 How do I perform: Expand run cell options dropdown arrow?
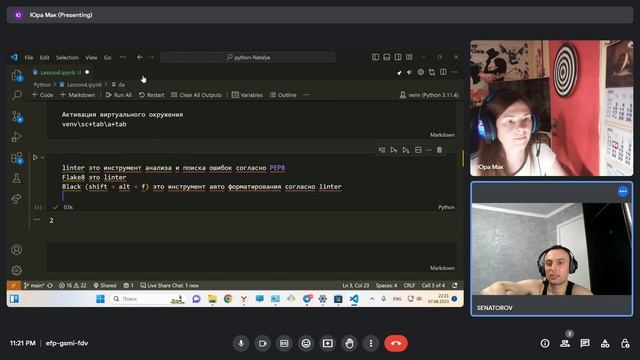point(42,157)
